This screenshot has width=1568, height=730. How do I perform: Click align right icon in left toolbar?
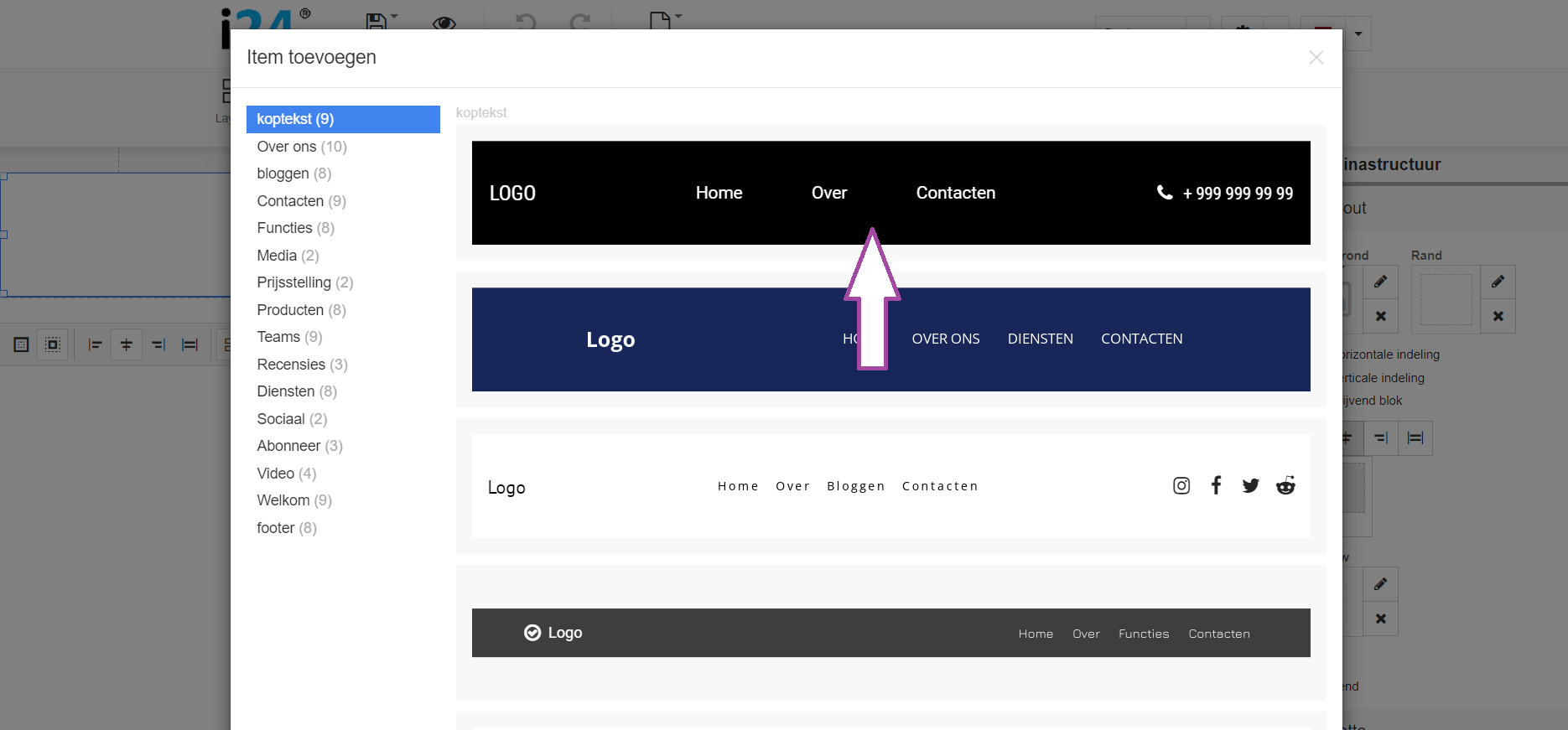pyautogui.click(x=158, y=344)
